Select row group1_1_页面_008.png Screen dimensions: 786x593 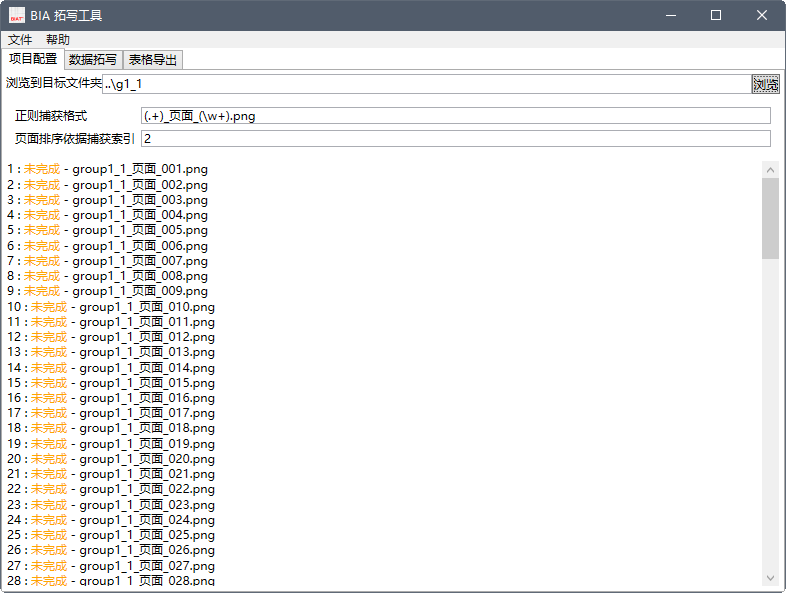(x=108, y=276)
